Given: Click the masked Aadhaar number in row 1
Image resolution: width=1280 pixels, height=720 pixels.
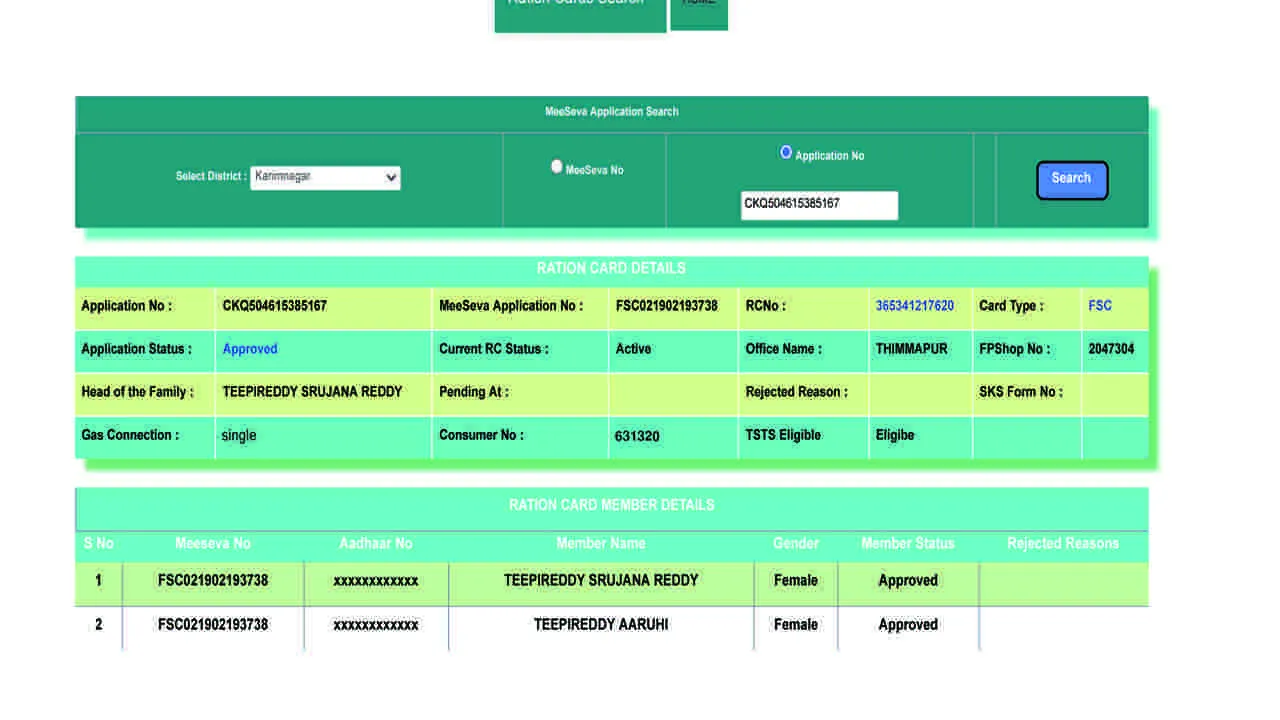Looking at the screenshot, I should pyautogui.click(x=376, y=581).
